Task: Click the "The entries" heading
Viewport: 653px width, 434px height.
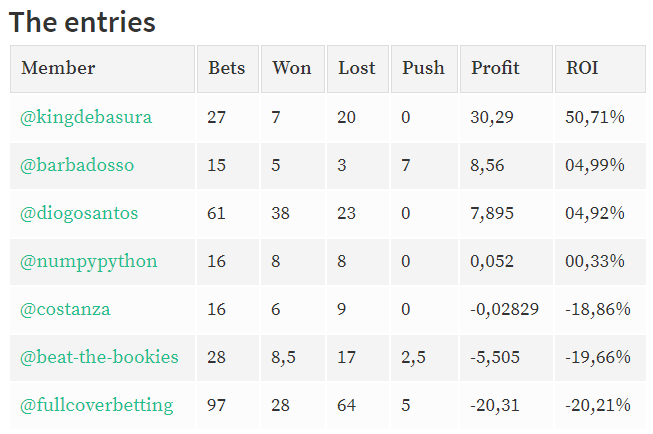Action: (x=82, y=22)
